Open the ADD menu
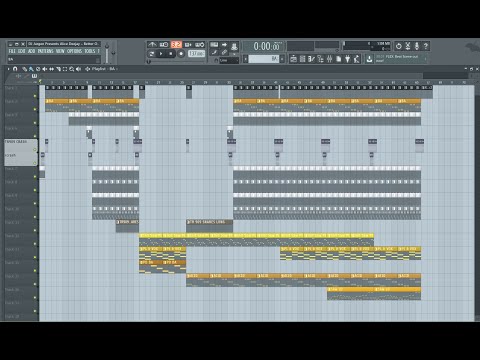Screen dimensions: 480x360 (32, 51)
